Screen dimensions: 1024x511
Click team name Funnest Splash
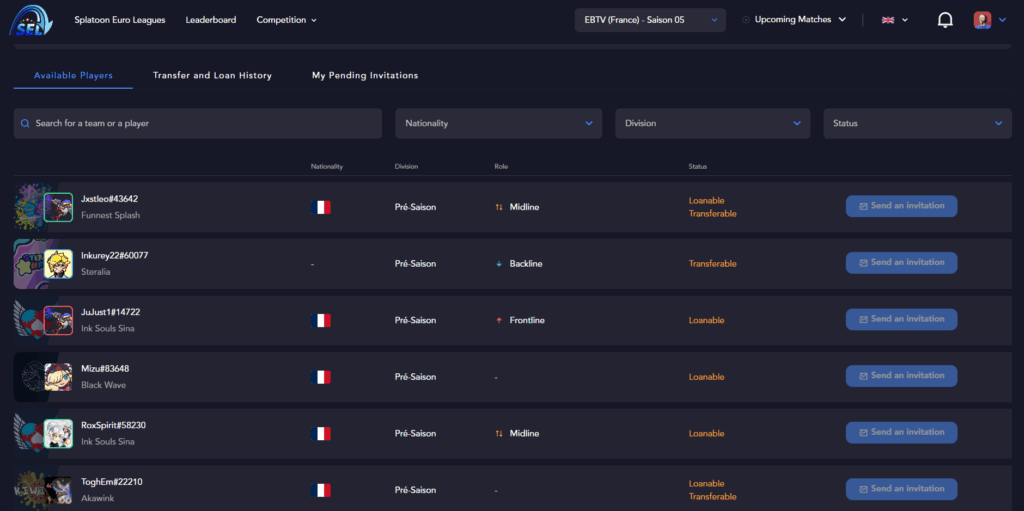point(110,215)
